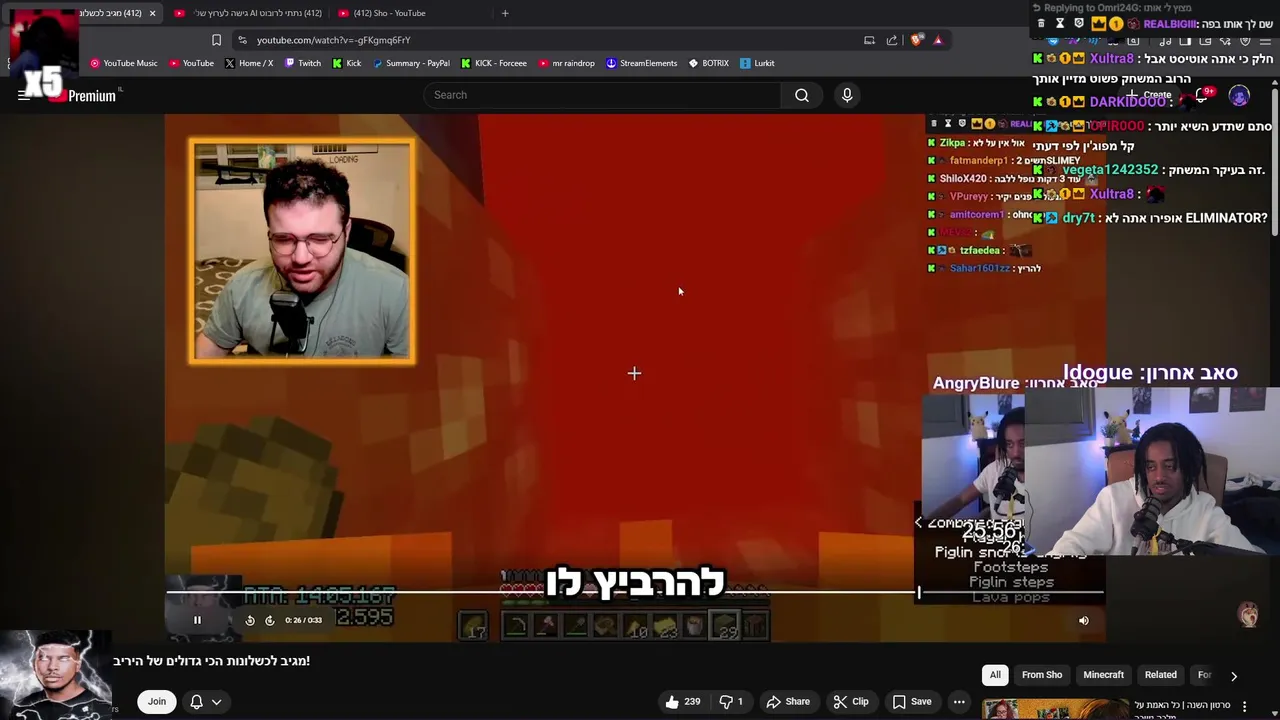
Task: Click the Share button
Action: [788, 702]
